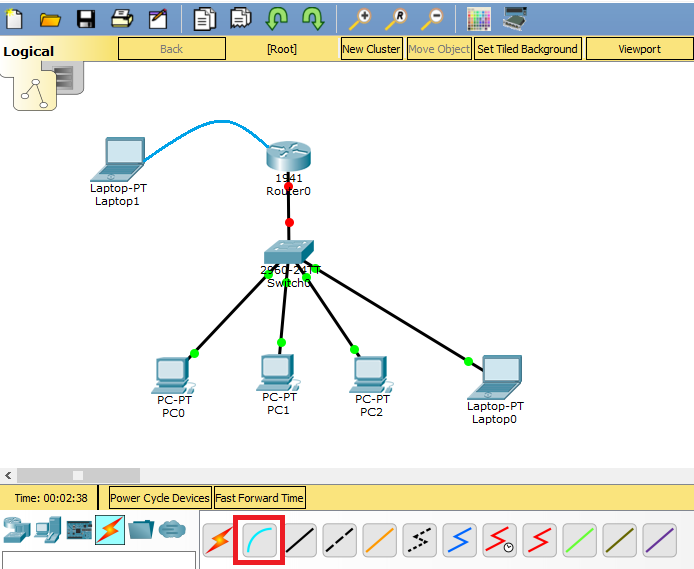
Task: Click the New Cluster button
Action: click(x=371, y=49)
